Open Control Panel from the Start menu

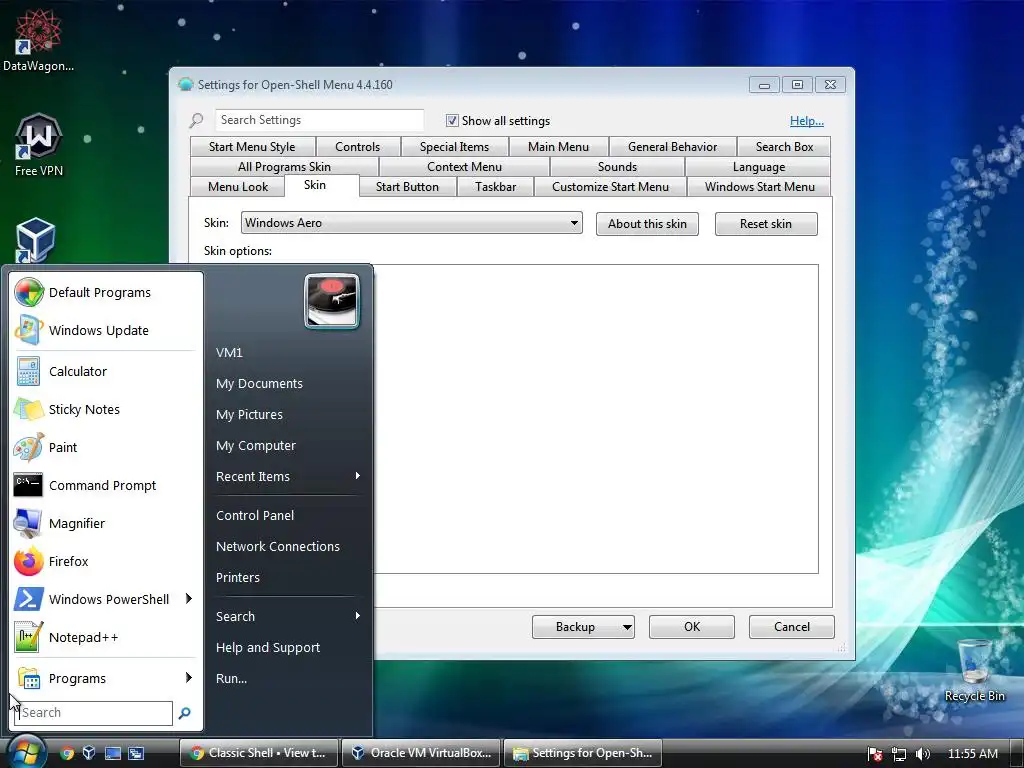[287, 515]
